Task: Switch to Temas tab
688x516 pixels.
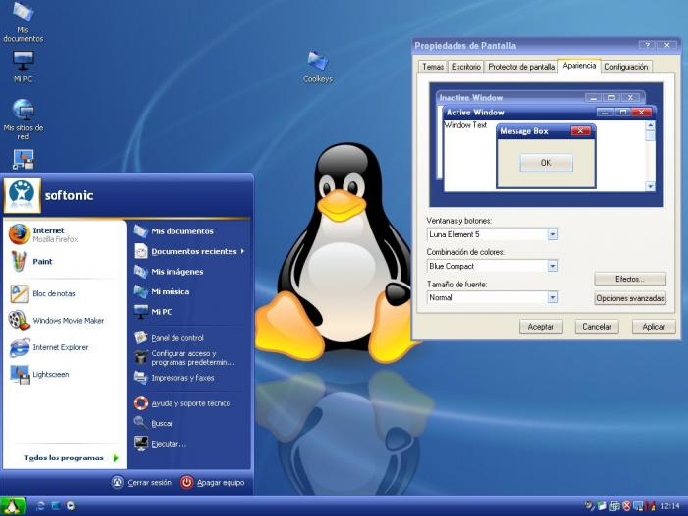Action: [433, 67]
